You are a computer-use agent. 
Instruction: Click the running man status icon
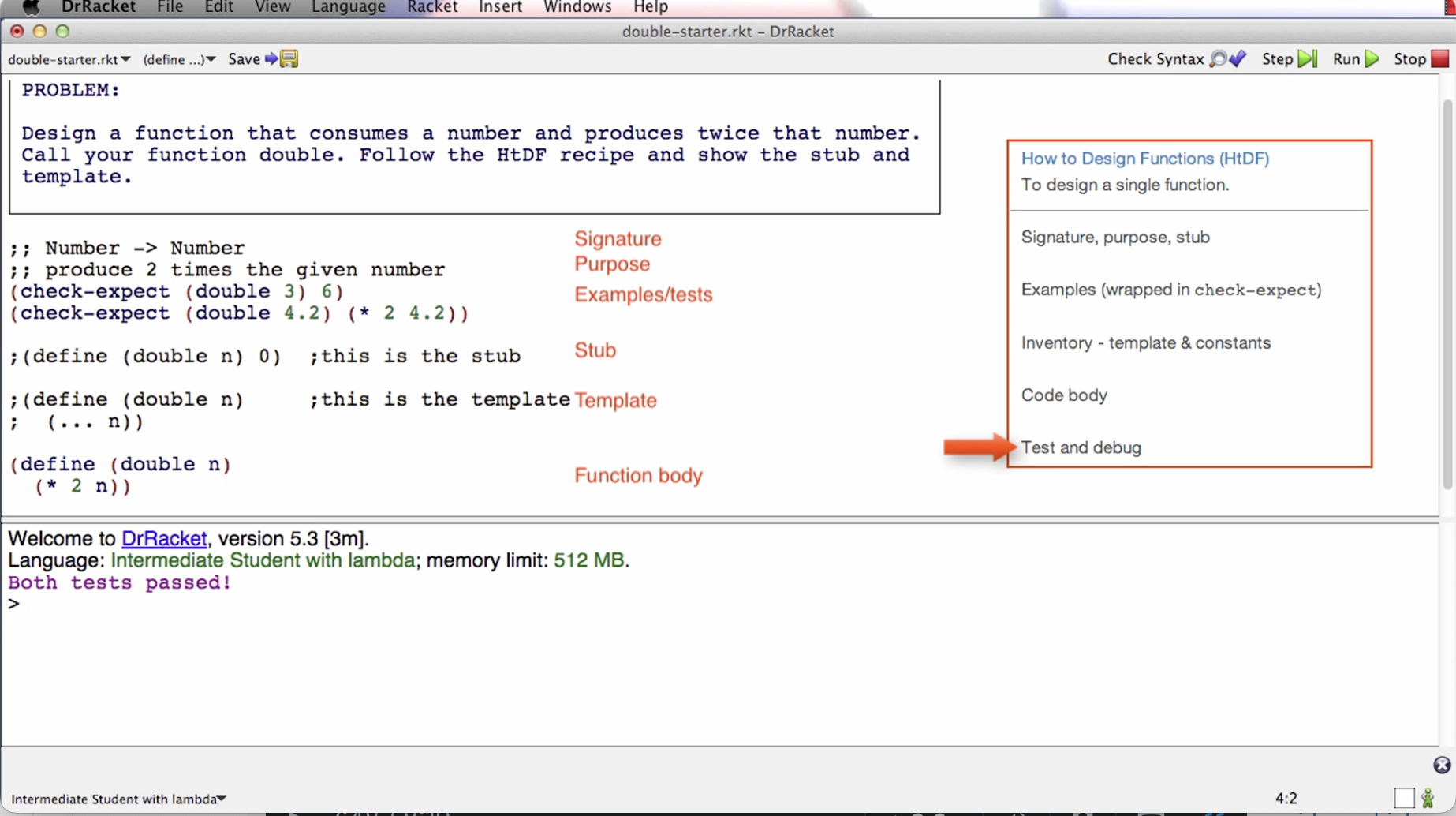click(1428, 799)
